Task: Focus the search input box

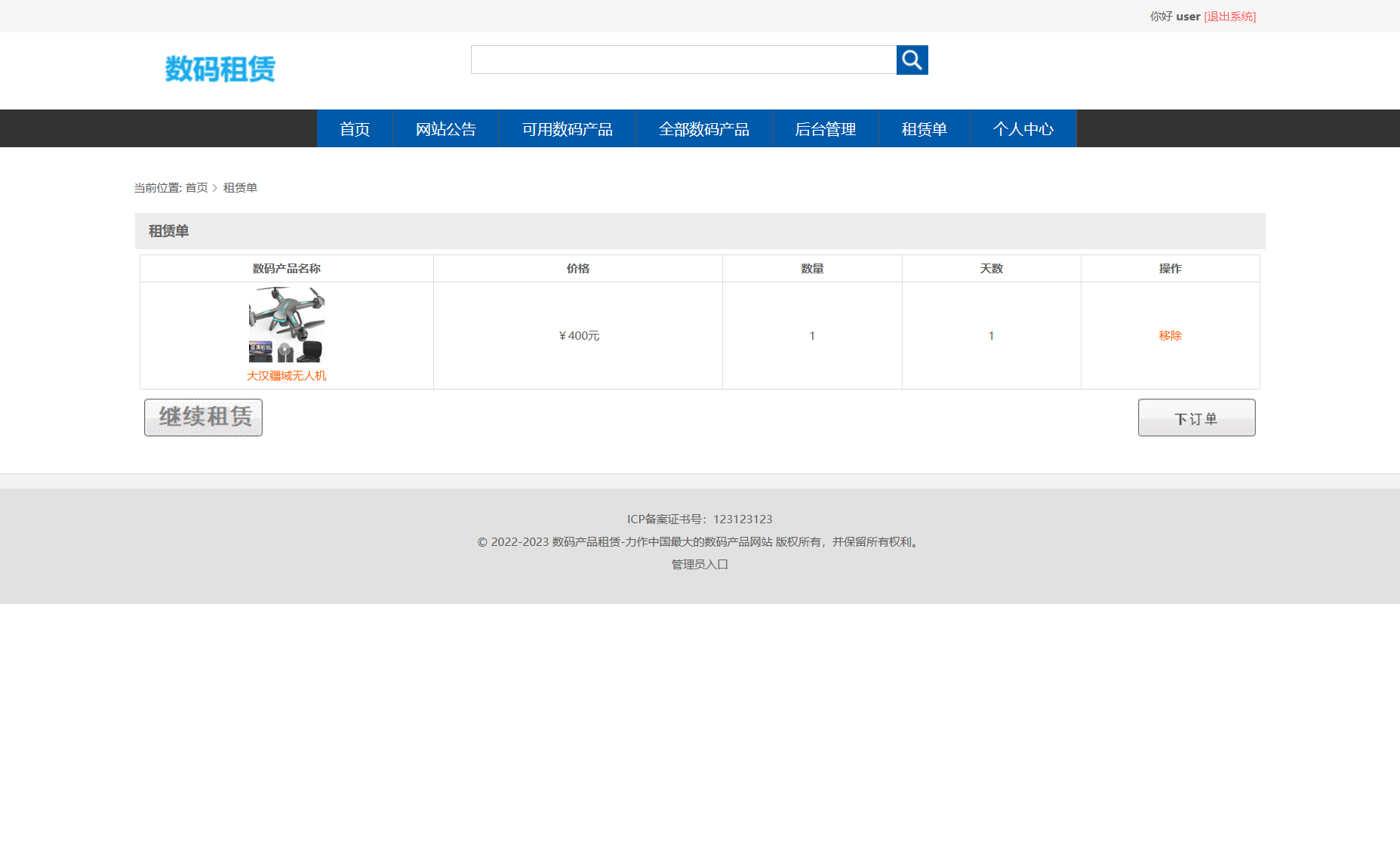Action: 684,60
